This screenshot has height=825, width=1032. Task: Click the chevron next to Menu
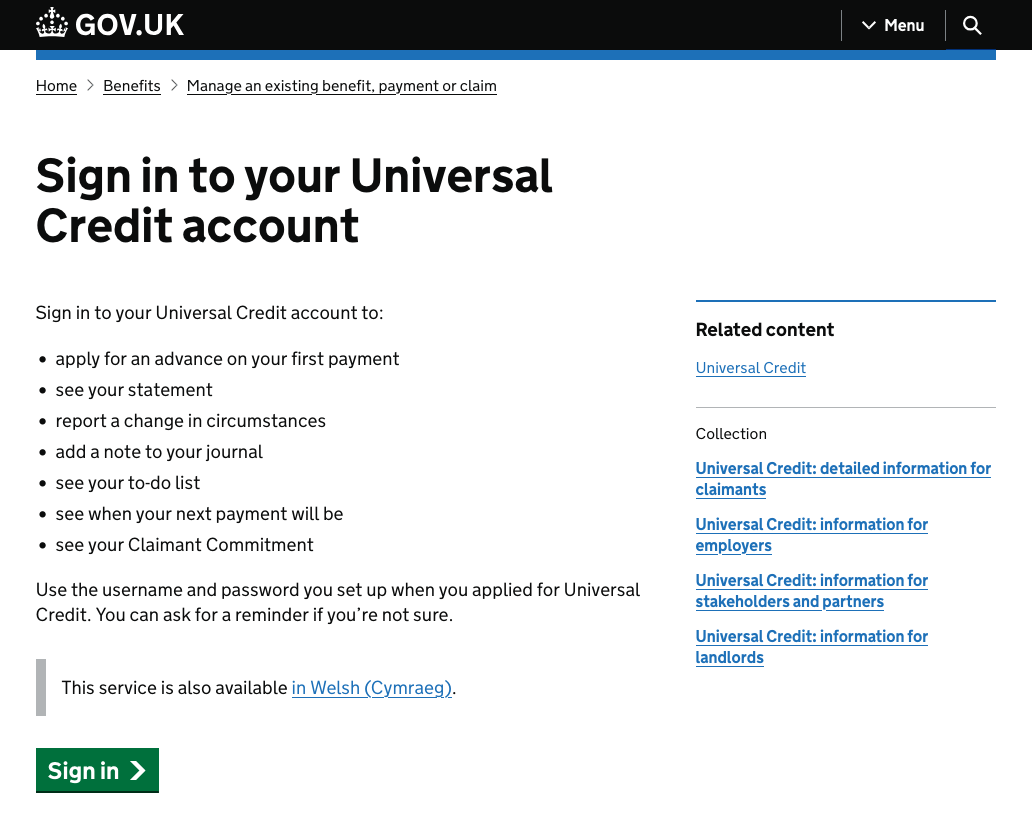869,25
